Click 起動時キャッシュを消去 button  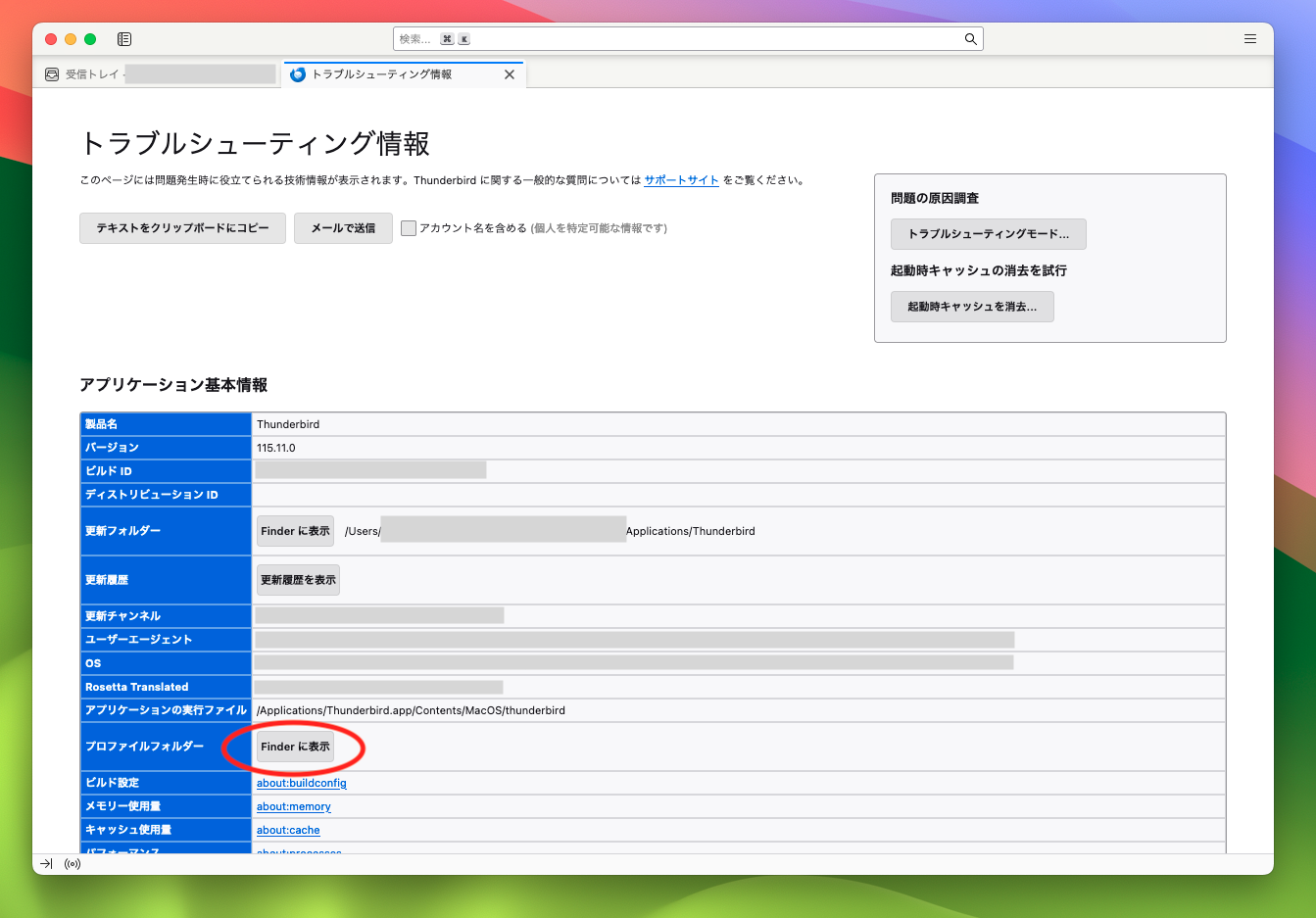pos(972,306)
